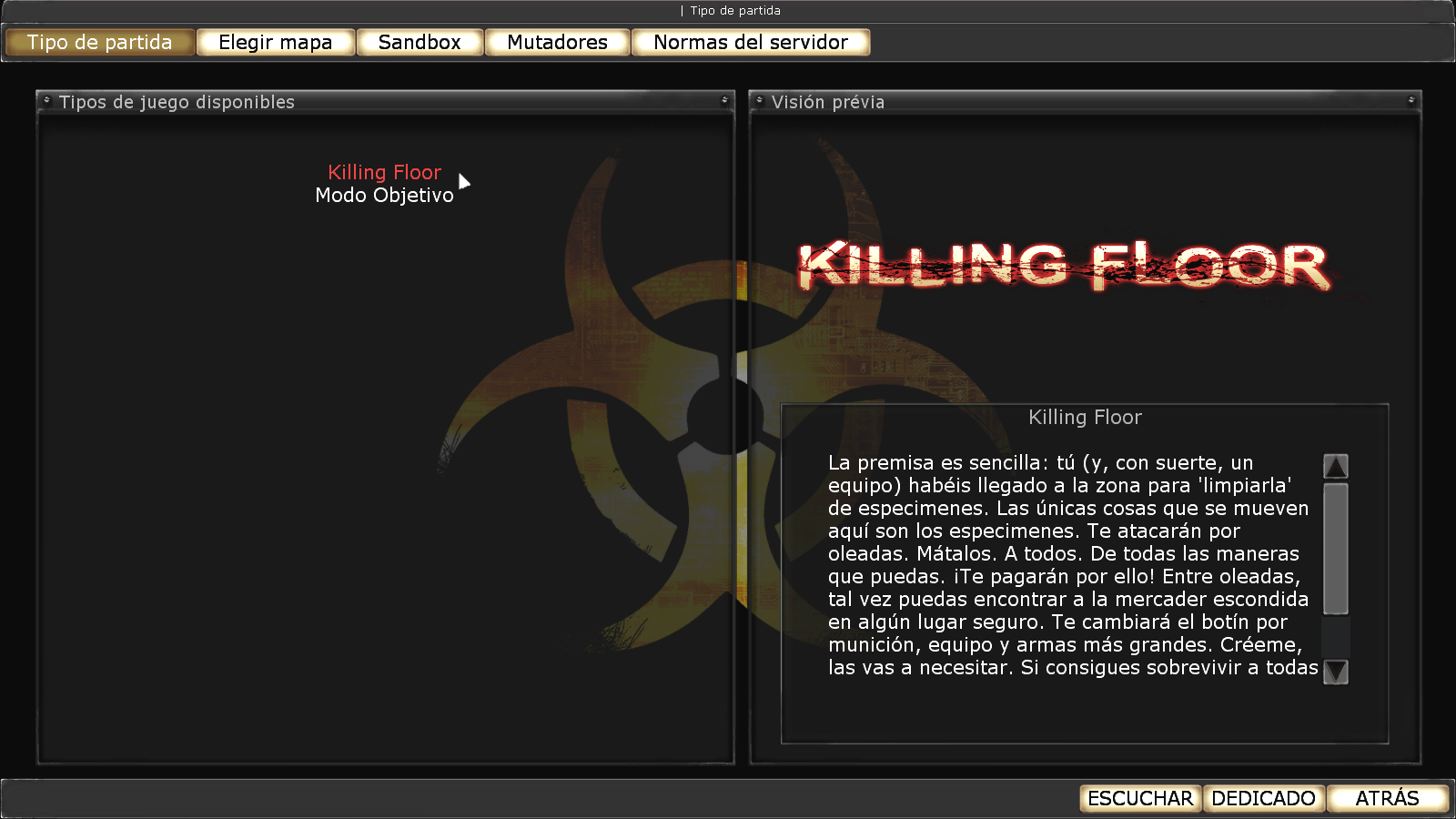Screen dimensions: 1456x819
Task: Select the Normas del servidor tab
Action: pos(751,43)
